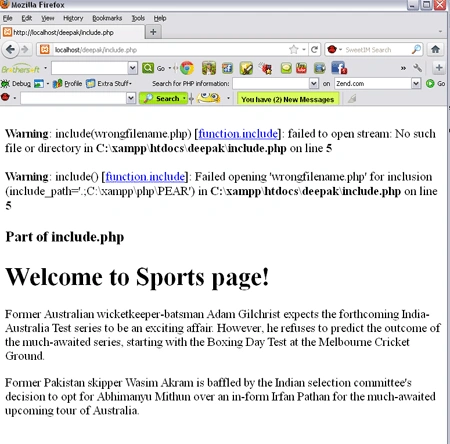Select the localhost/deepak/include.php tab
Image resolution: width=450 pixels, height=444 pixels.
[72, 32]
